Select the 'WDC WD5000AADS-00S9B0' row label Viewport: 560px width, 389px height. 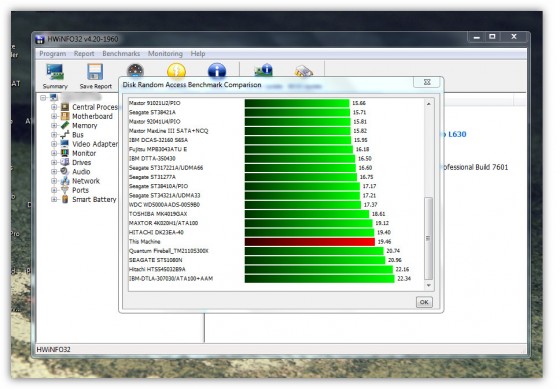(x=164, y=205)
